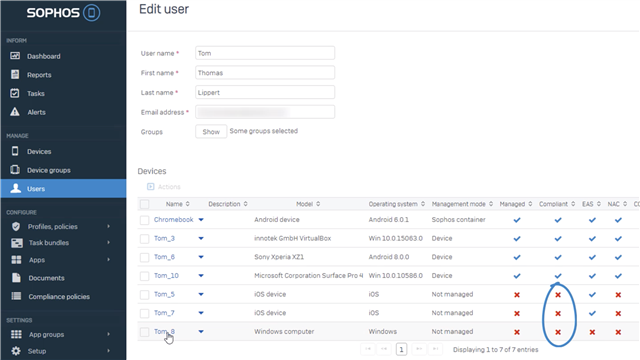Click the First name input field
640x360 pixels.
[265, 73]
